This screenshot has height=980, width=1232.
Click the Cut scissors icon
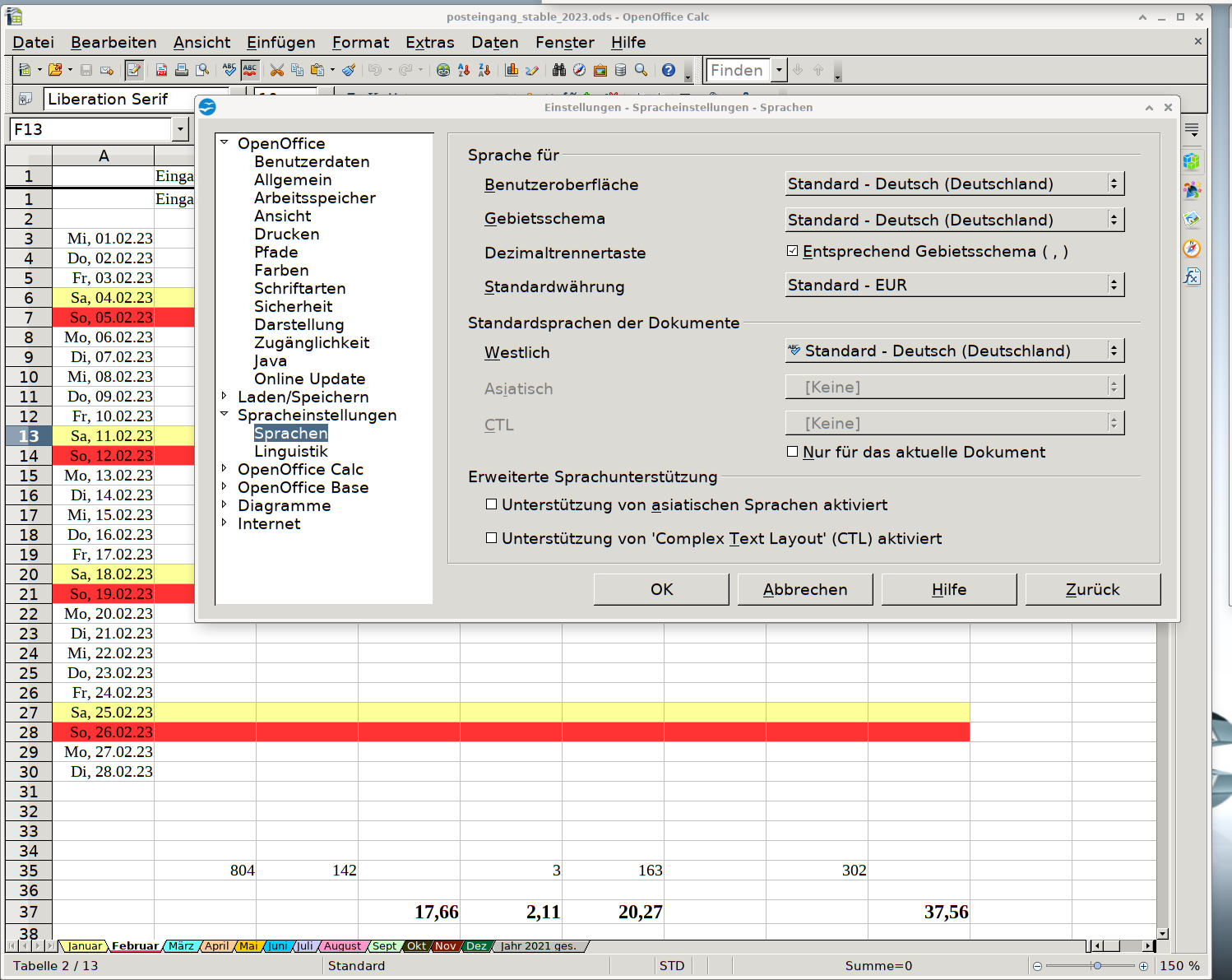(277, 70)
